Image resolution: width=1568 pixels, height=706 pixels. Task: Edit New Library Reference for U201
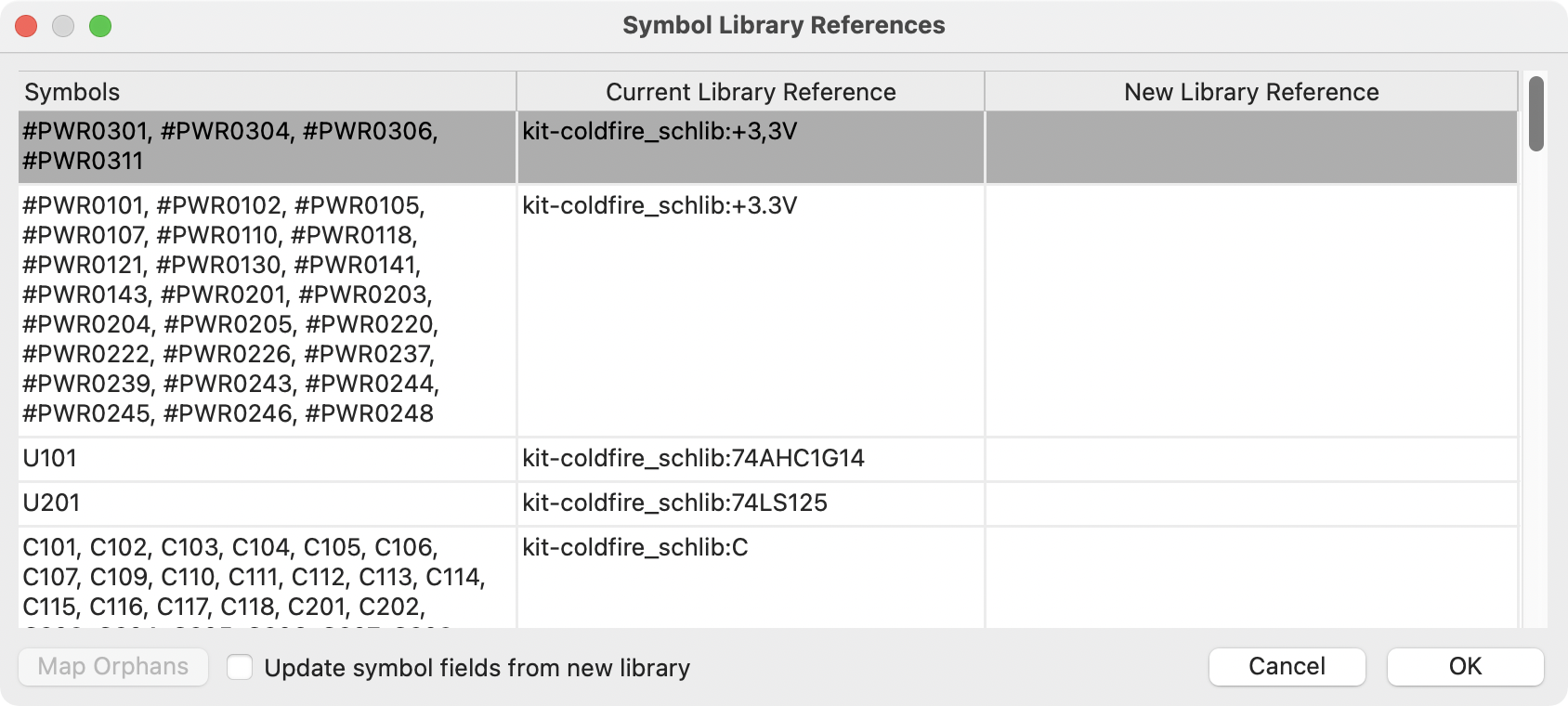click(x=1250, y=503)
